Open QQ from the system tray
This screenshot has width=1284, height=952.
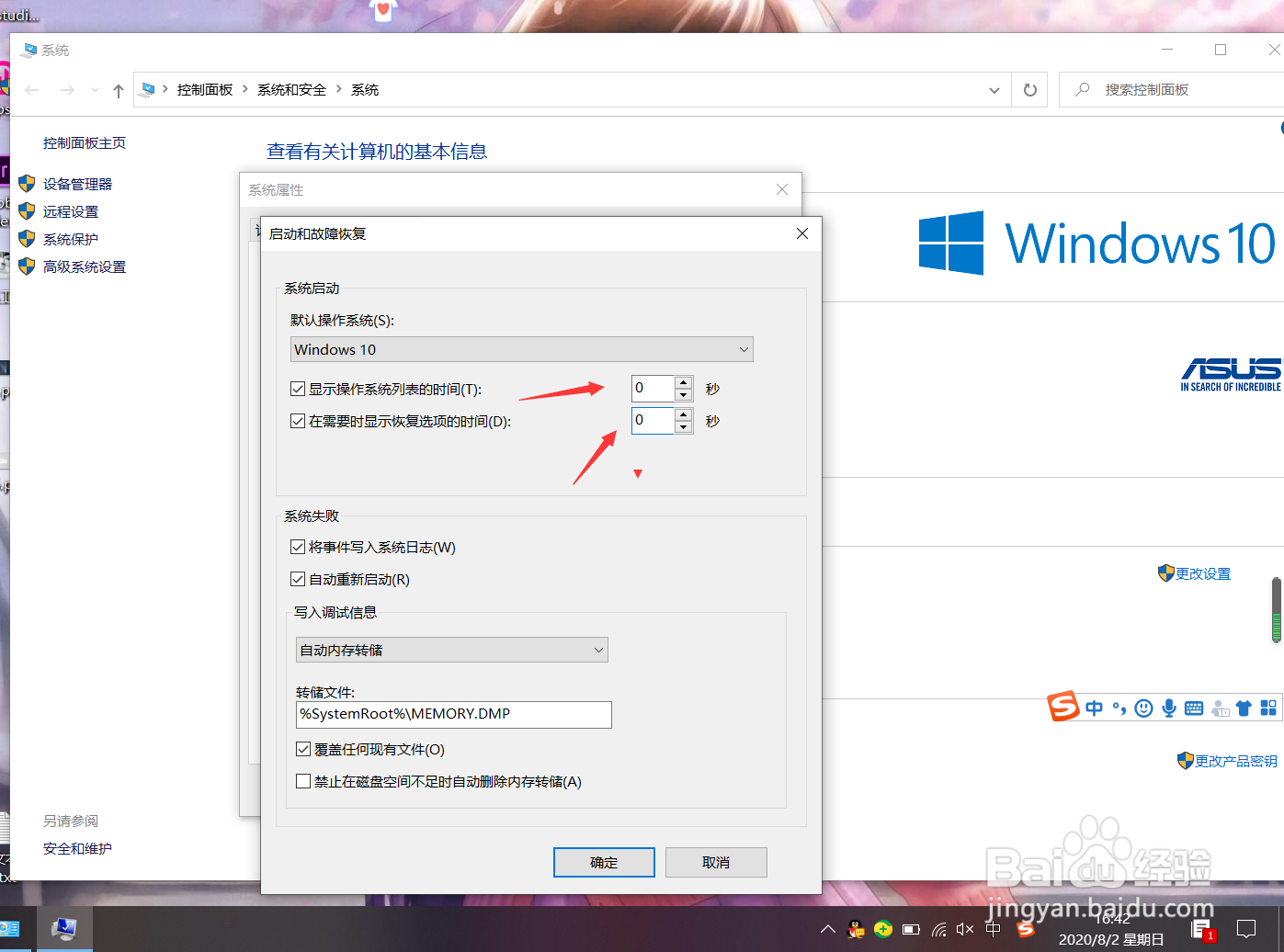855,929
